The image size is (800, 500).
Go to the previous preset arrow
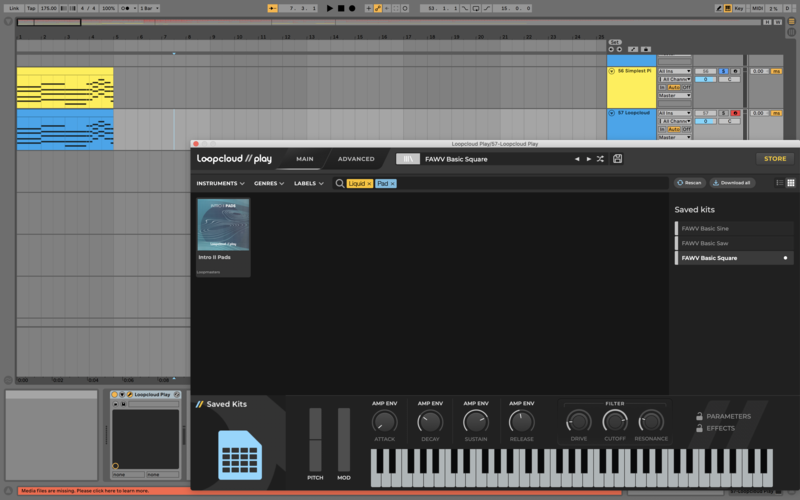576,159
